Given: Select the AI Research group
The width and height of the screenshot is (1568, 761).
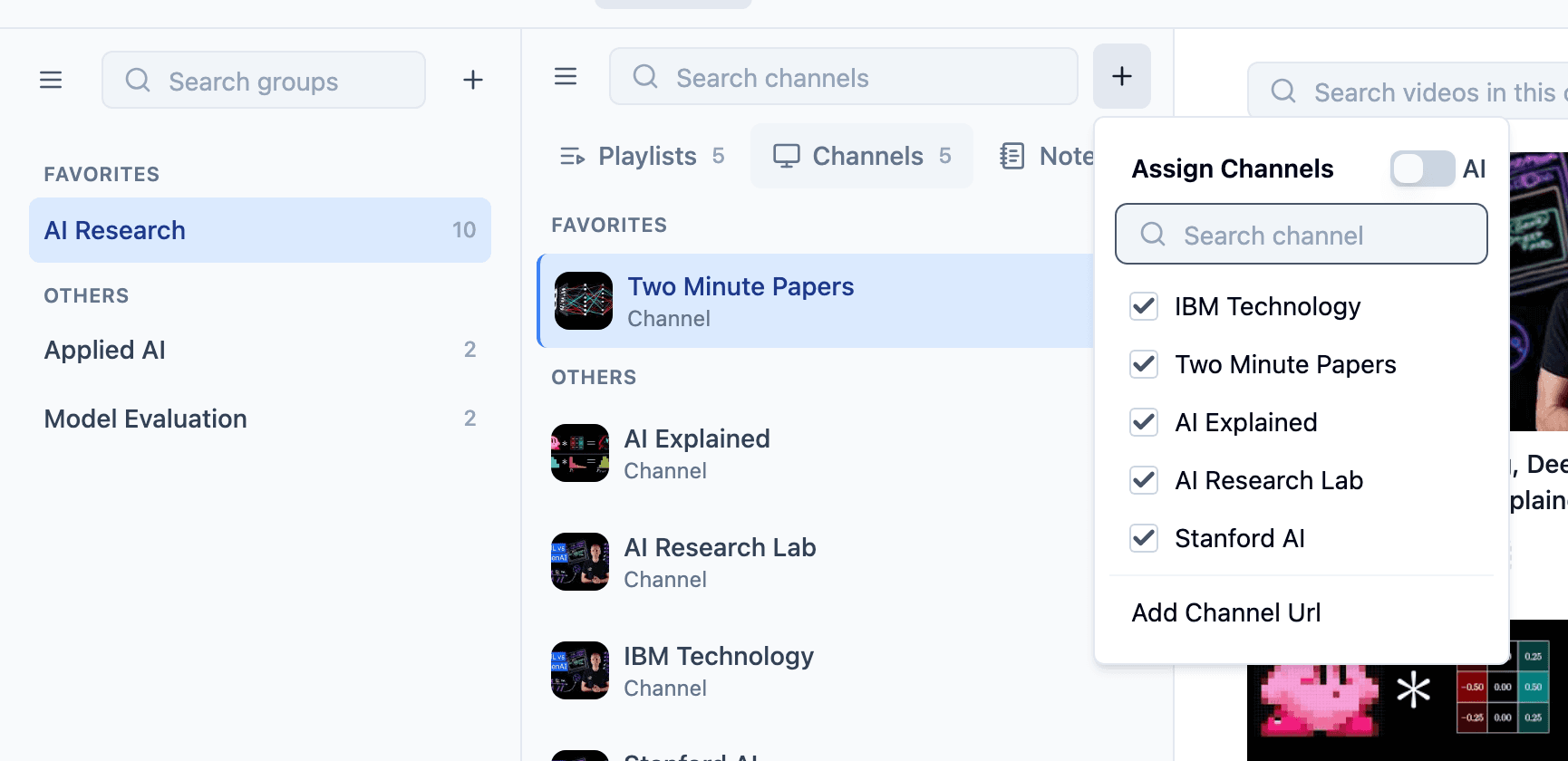Looking at the screenshot, I should coord(260,230).
